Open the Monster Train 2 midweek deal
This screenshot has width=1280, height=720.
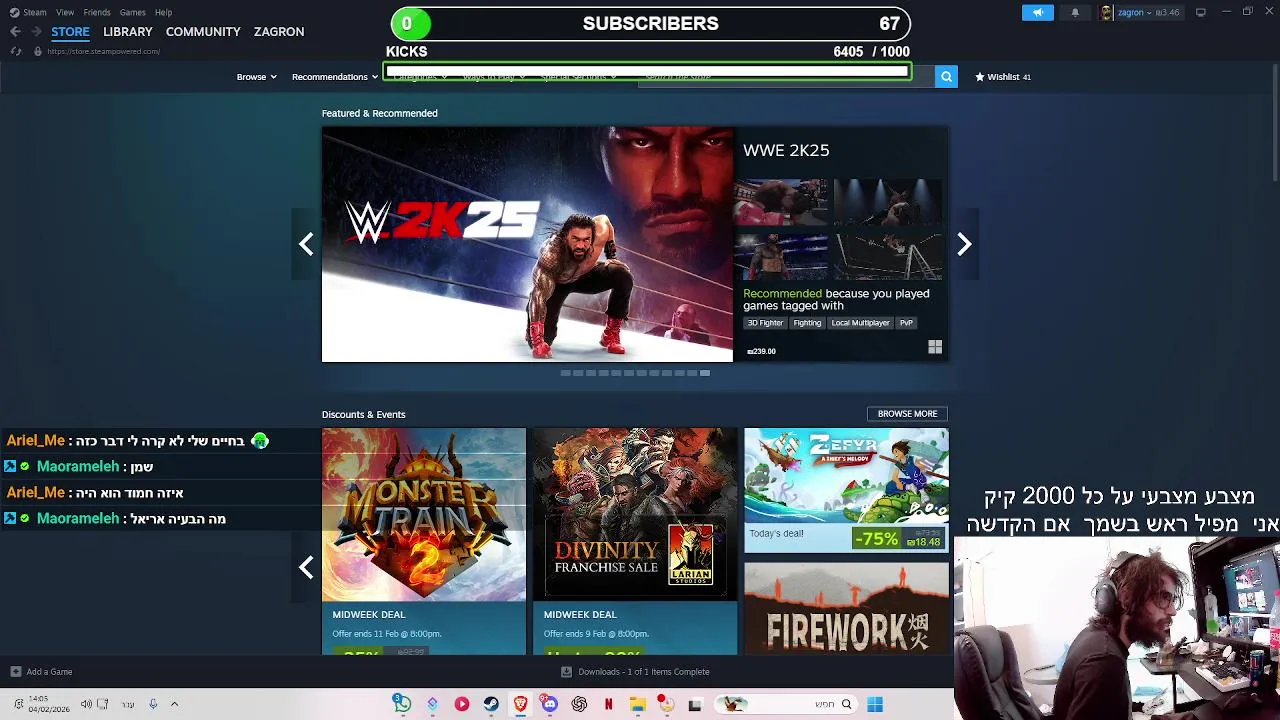(424, 541)
